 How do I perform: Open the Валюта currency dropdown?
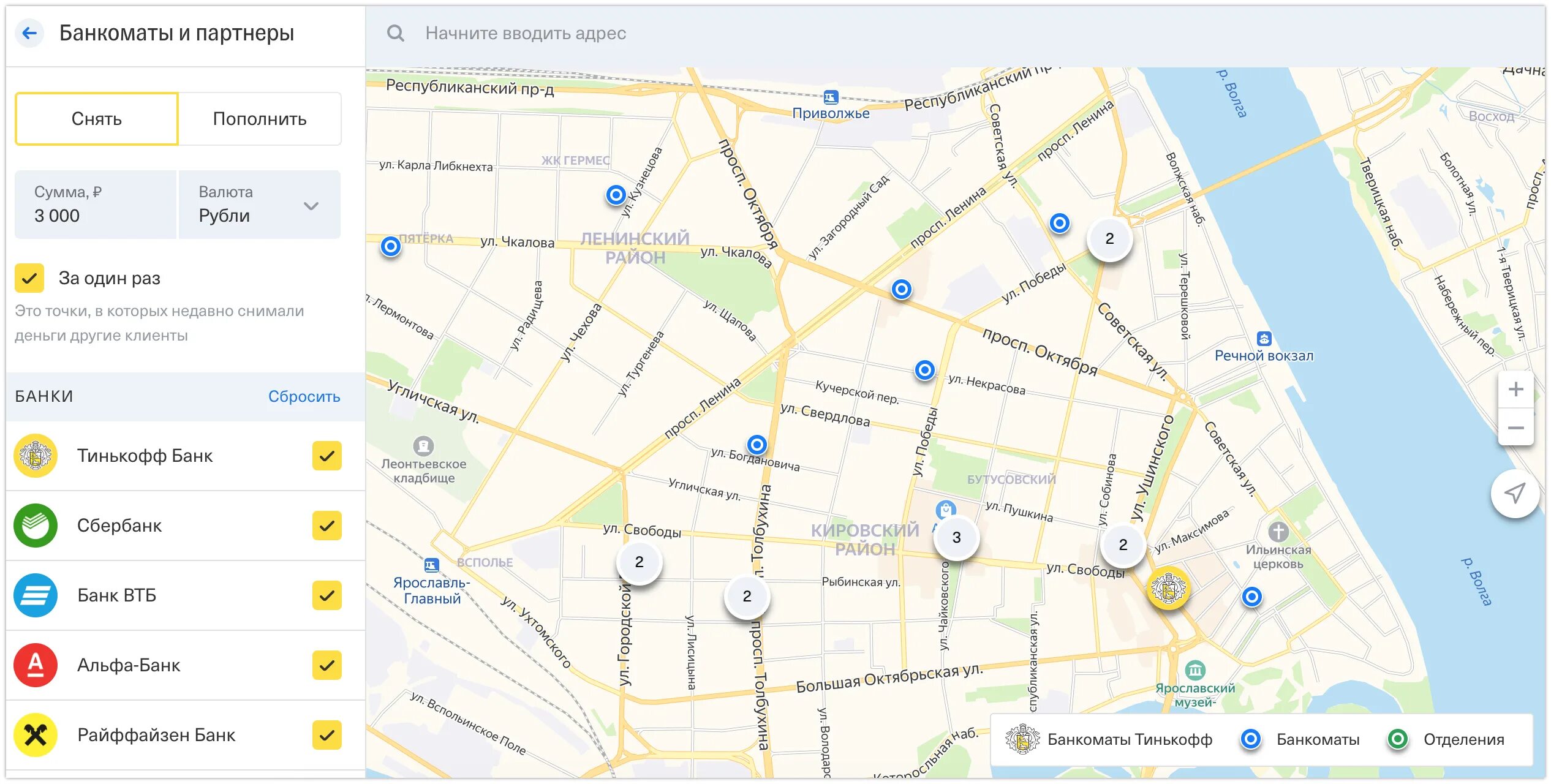[260, 205]
